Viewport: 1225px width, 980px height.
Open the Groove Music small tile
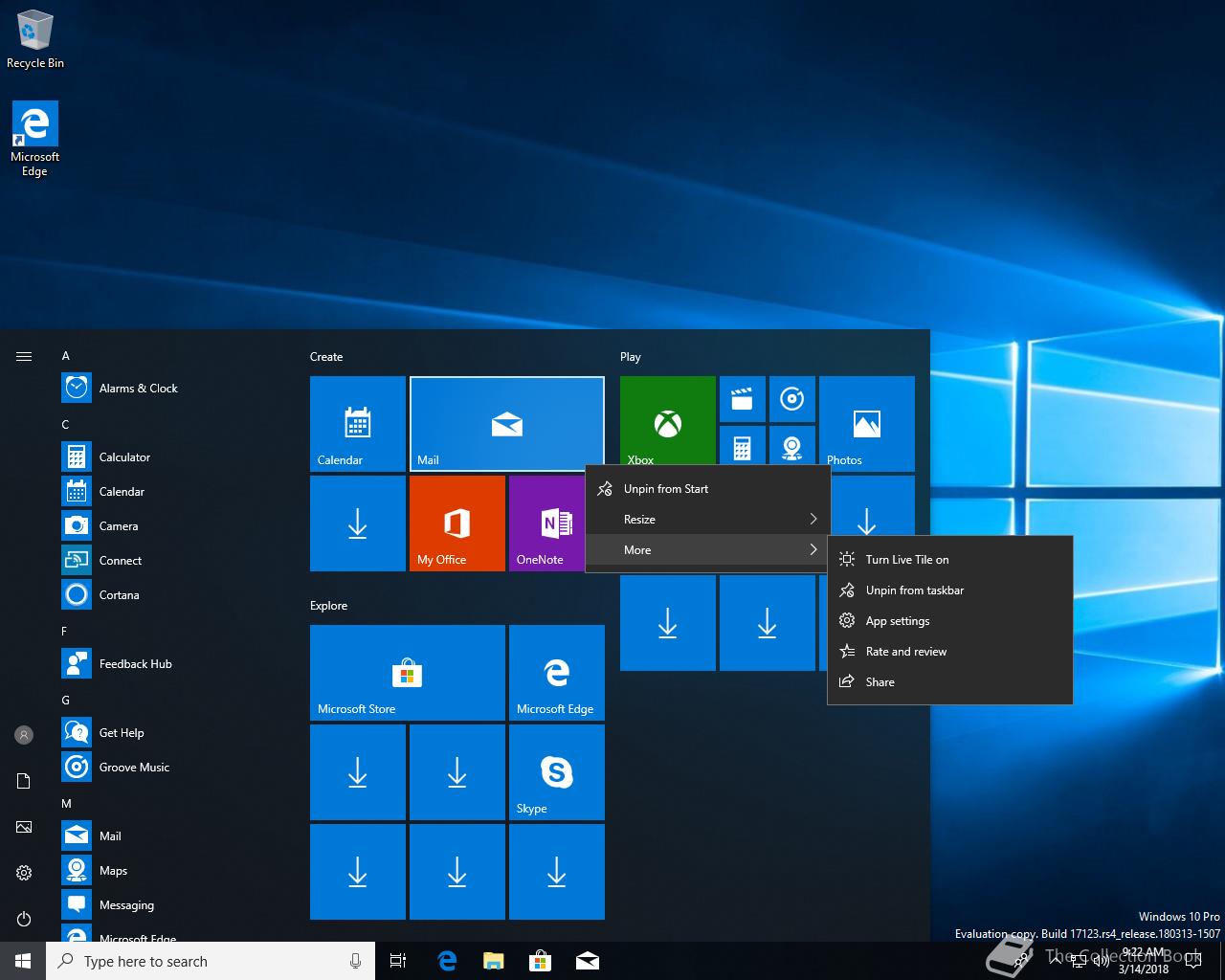click(x=792, y=399)
